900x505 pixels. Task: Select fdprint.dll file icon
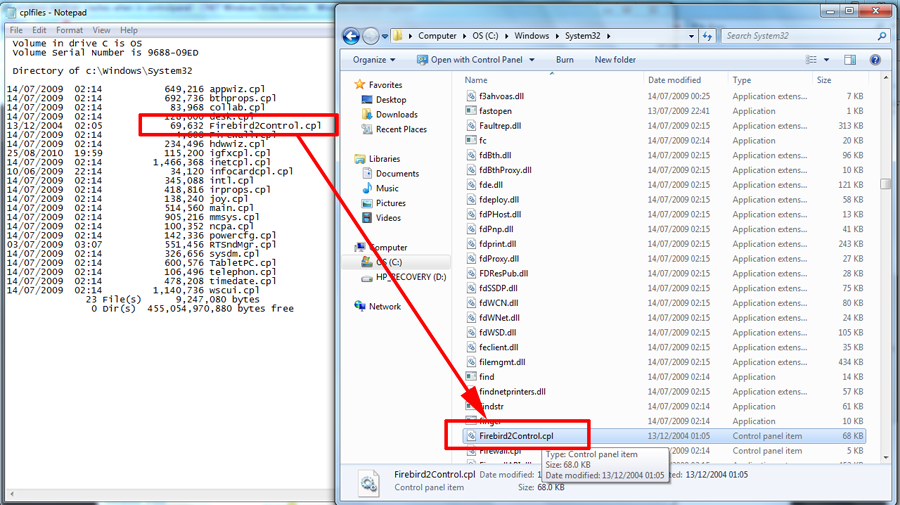pos(471,244)
